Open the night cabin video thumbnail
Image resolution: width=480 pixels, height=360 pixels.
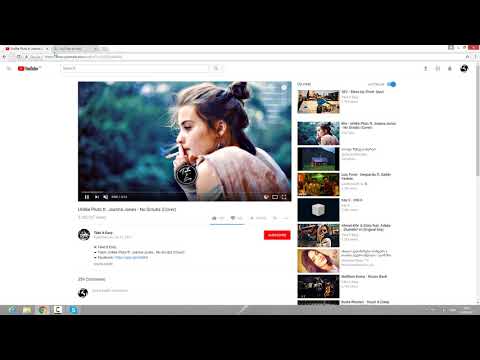tap(318, 159)
